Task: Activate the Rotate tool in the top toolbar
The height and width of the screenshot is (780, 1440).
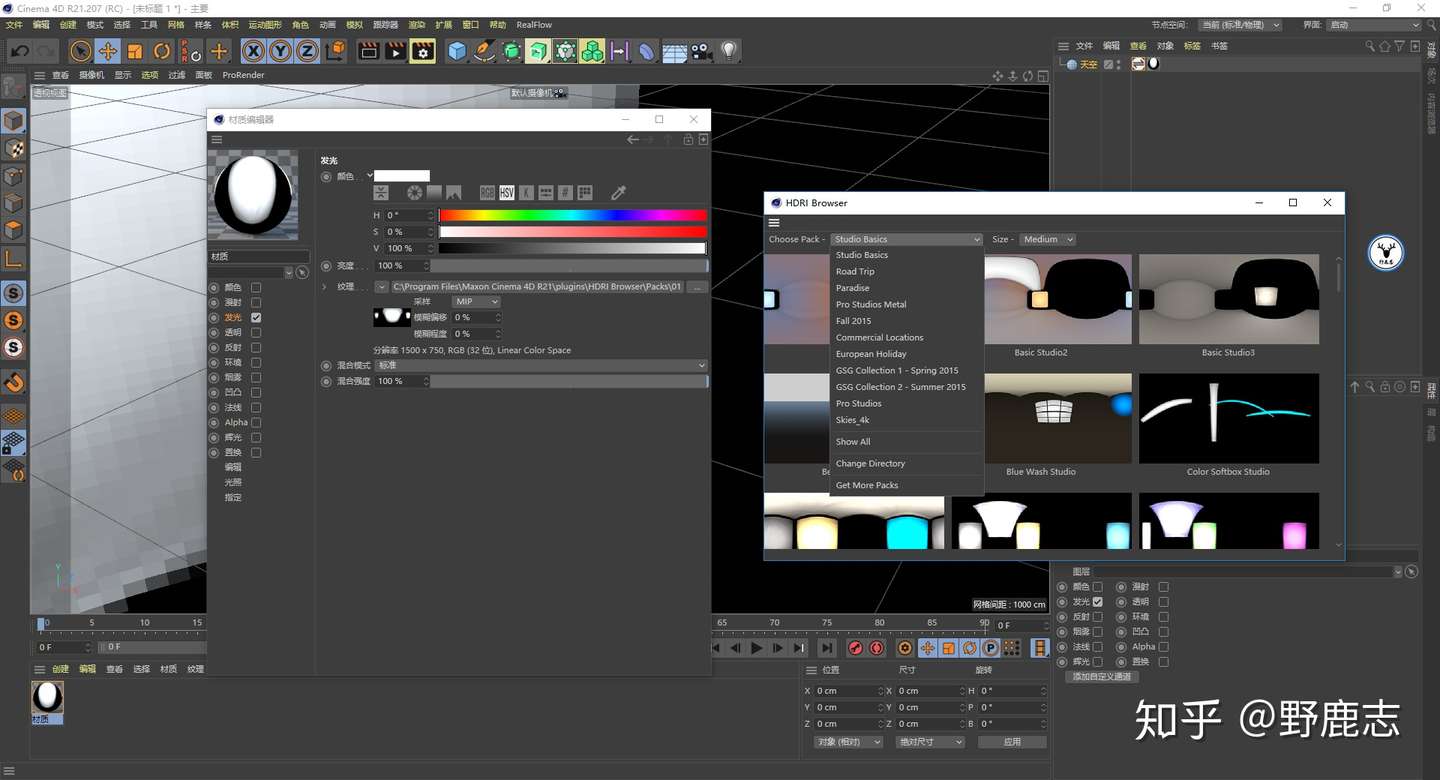Action: point(161,51)
